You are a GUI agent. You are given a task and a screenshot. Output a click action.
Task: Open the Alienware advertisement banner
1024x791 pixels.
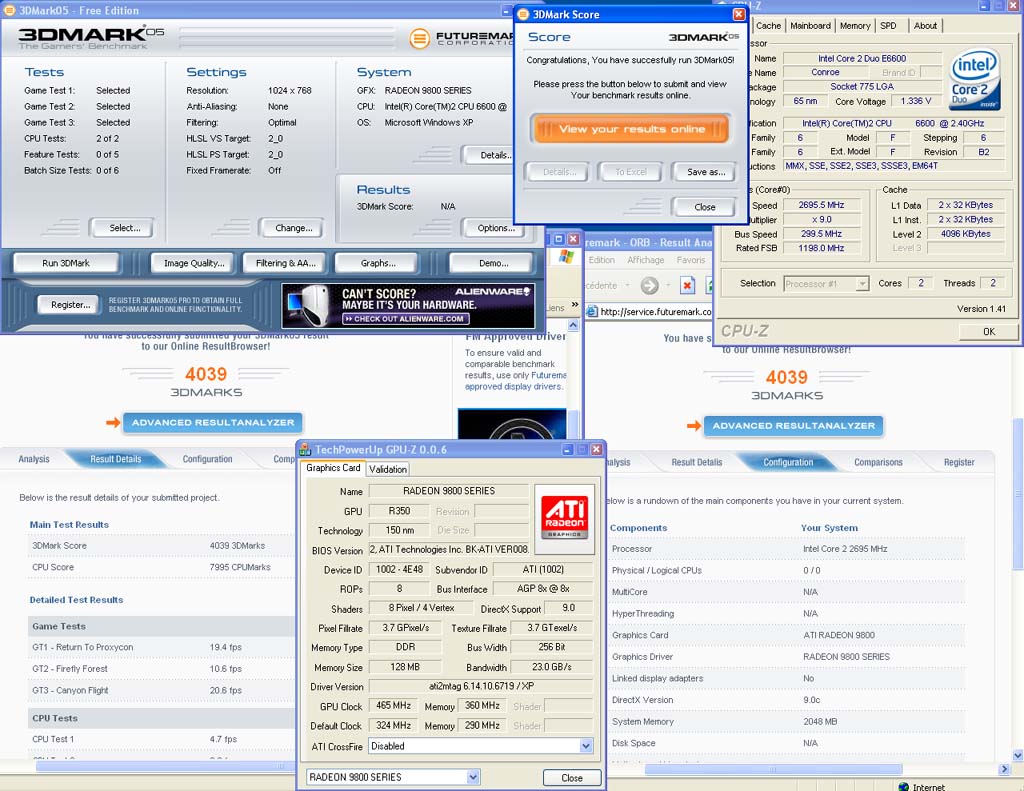pyautogui.click(x=408, y=305)
